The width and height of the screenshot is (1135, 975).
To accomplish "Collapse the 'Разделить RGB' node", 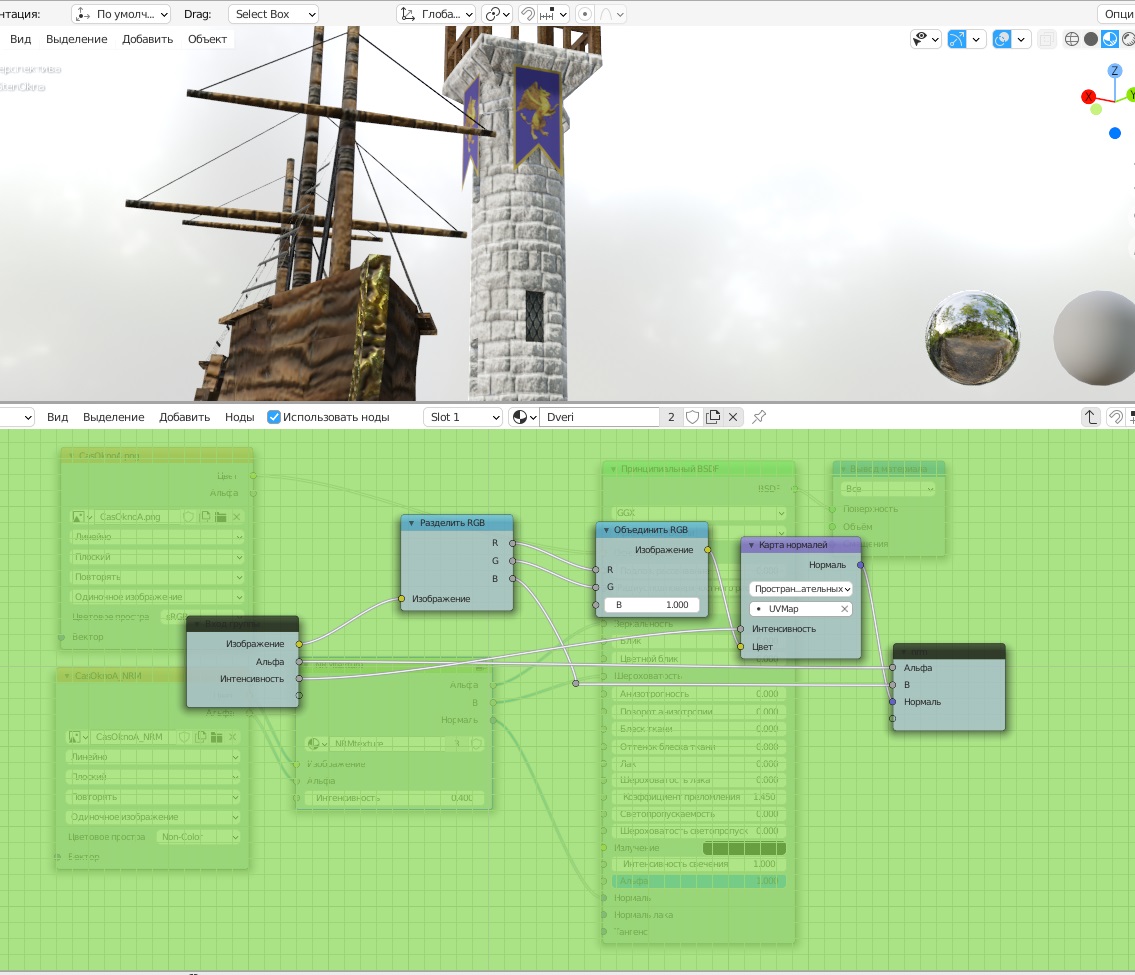I will [x=411, y=523].
